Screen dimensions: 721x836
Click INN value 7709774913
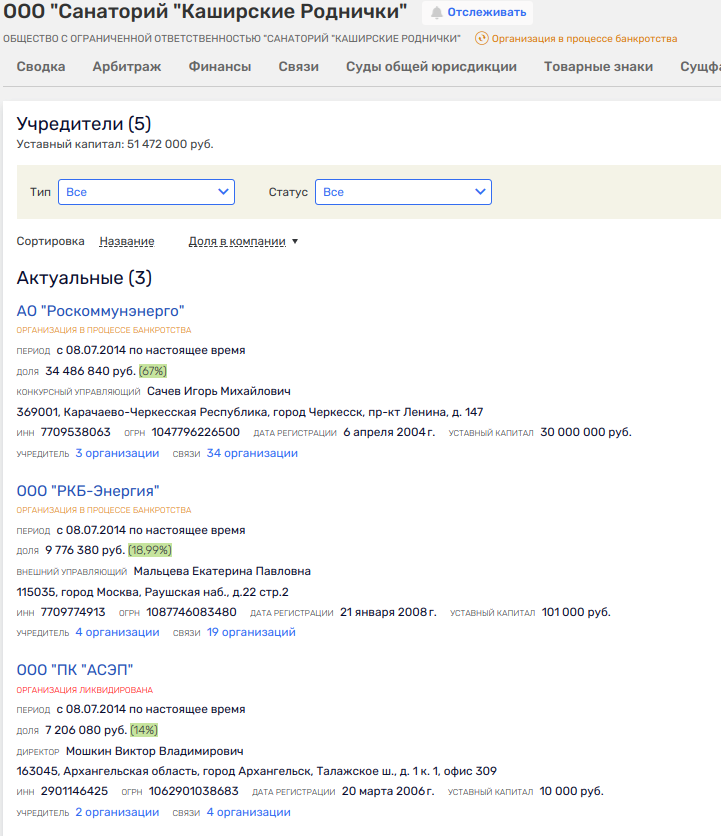point(73,612)
